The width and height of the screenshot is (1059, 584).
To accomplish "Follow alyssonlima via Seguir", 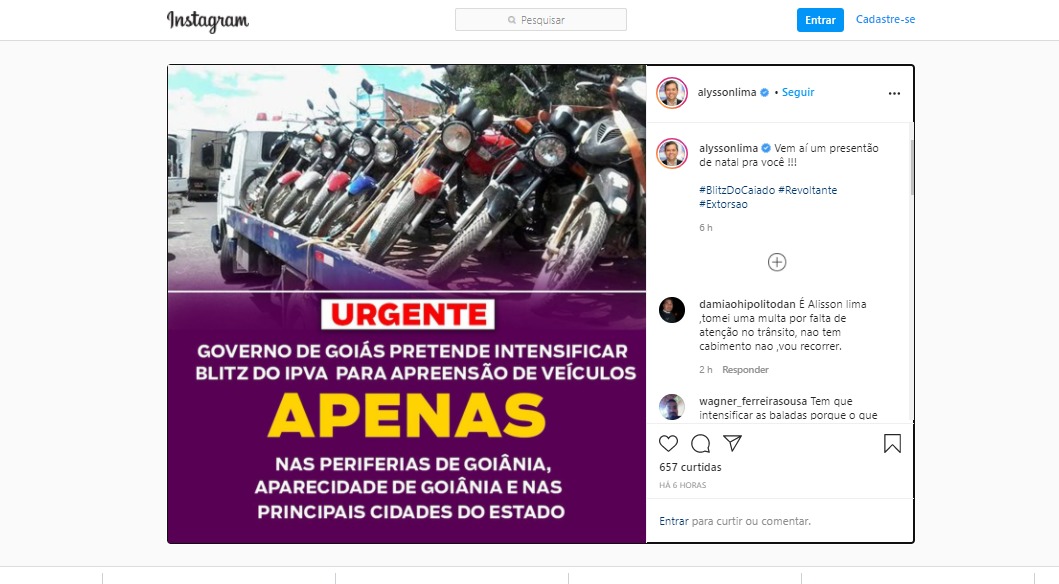I will click(798, 92).
